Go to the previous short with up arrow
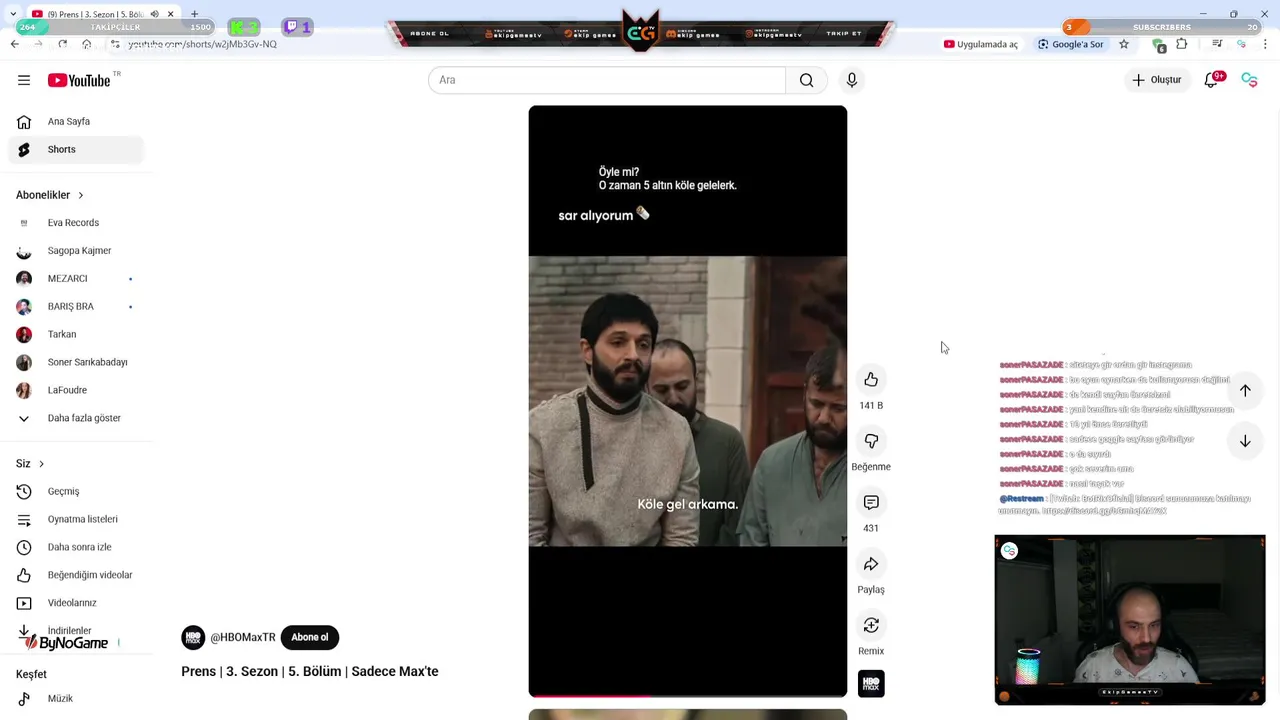The width and height of the screenshot is (1280, 720). point(1245,390)
